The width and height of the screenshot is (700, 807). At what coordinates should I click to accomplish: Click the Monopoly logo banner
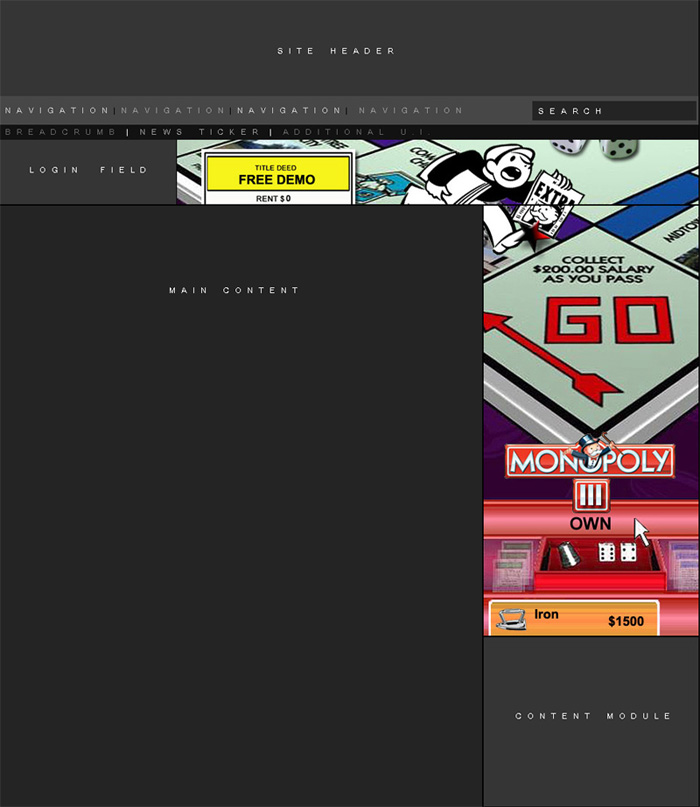coord(590,461)
